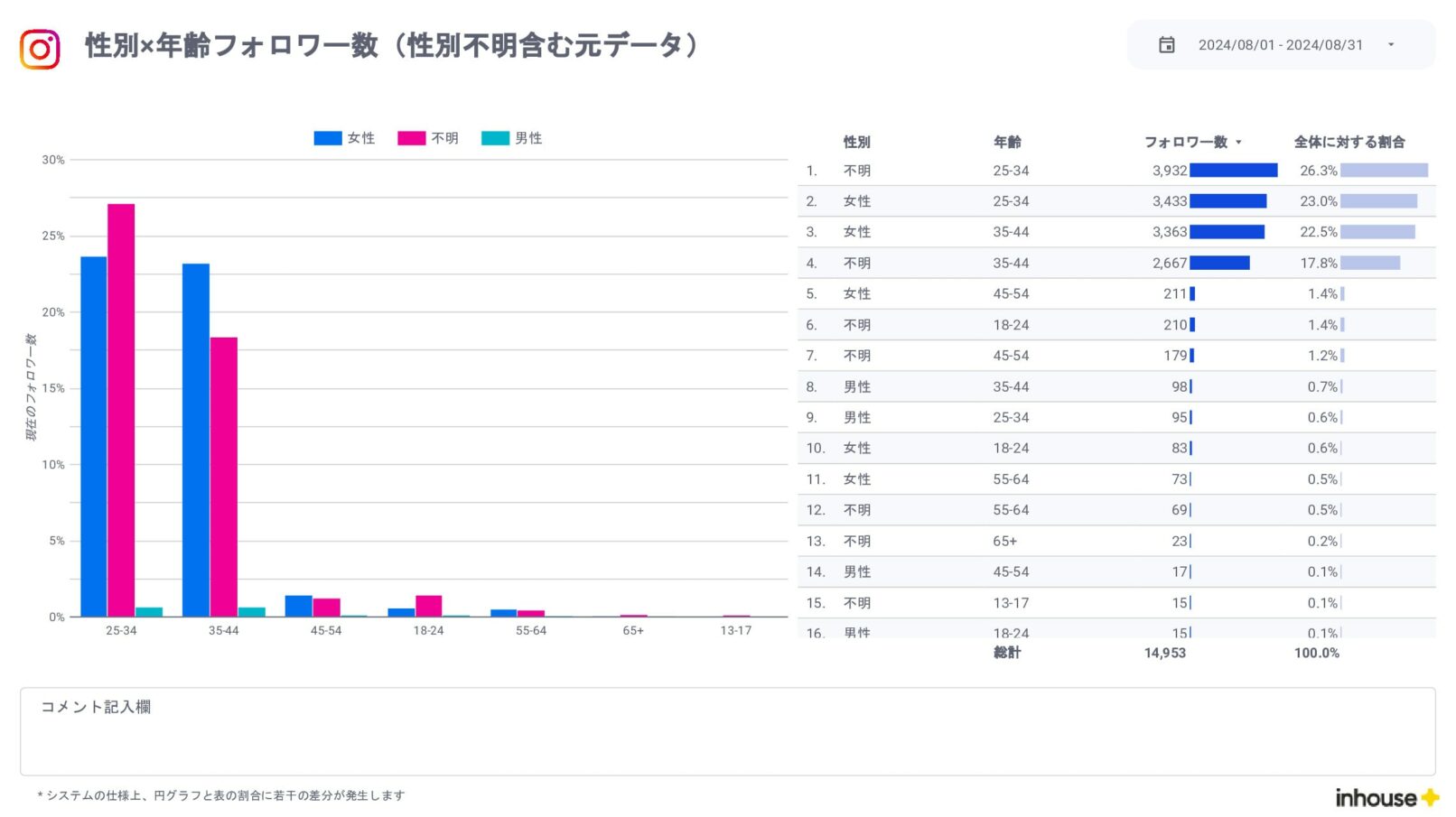The image size is (1456, 817).
Task: Open the date range dropdown arrow
Action: (1390, 45)
